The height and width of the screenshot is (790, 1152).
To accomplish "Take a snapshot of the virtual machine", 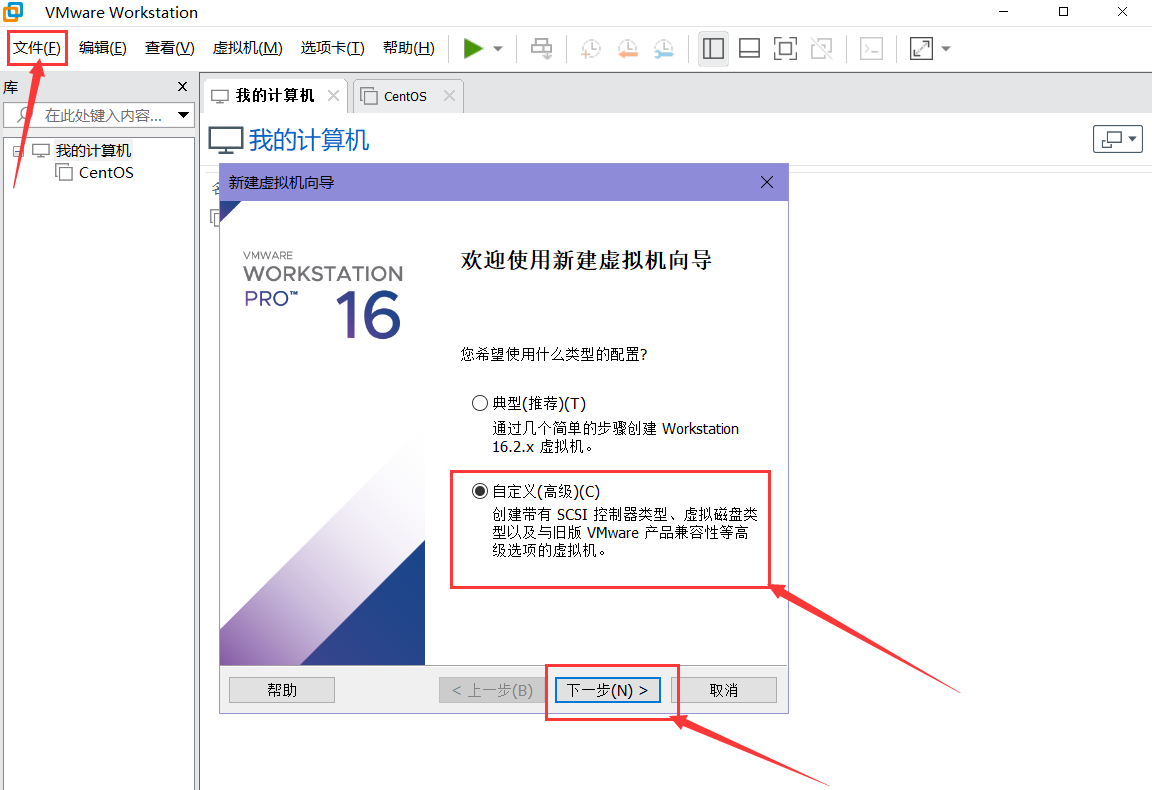I will pos(590,48).
